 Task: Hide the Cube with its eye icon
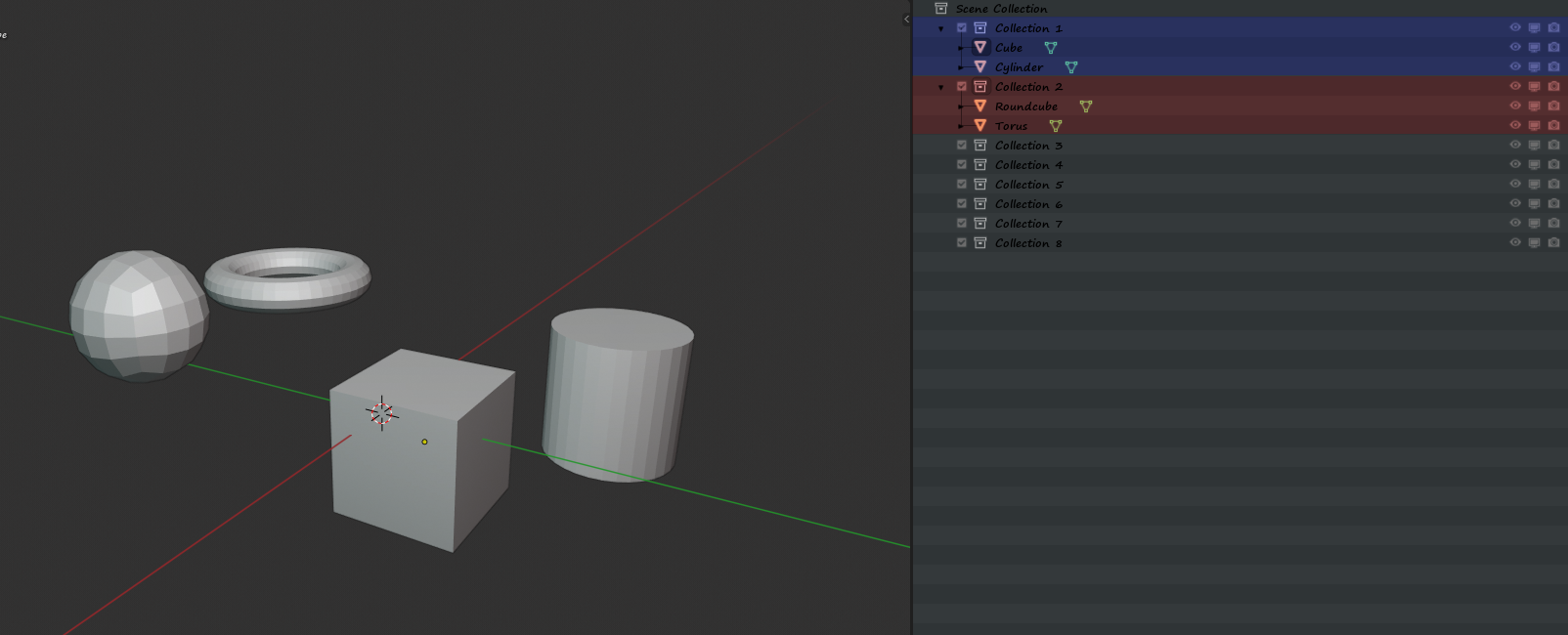pos(1515,47)
